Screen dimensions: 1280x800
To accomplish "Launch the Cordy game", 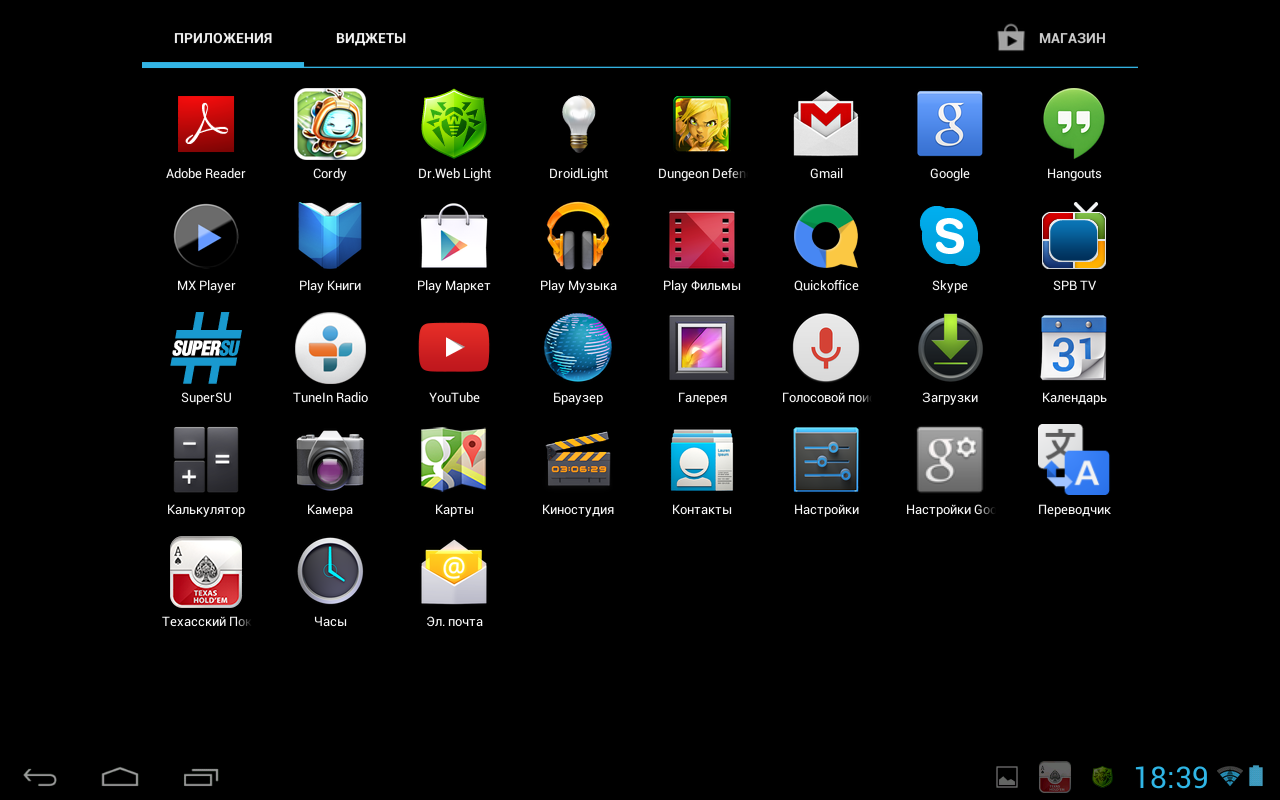I will click(330, 124).
